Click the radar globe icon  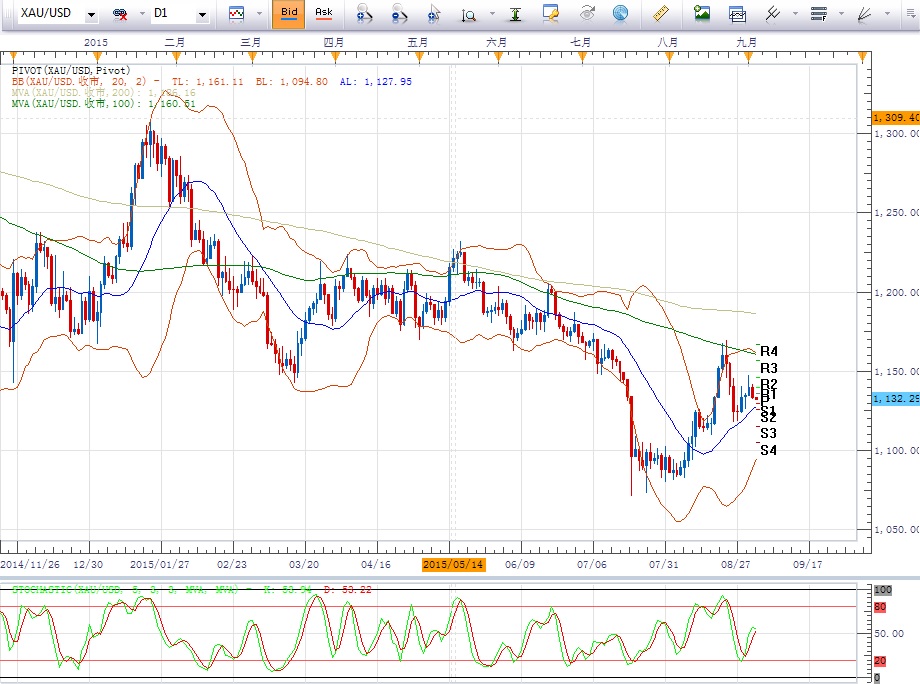[620, 14]
